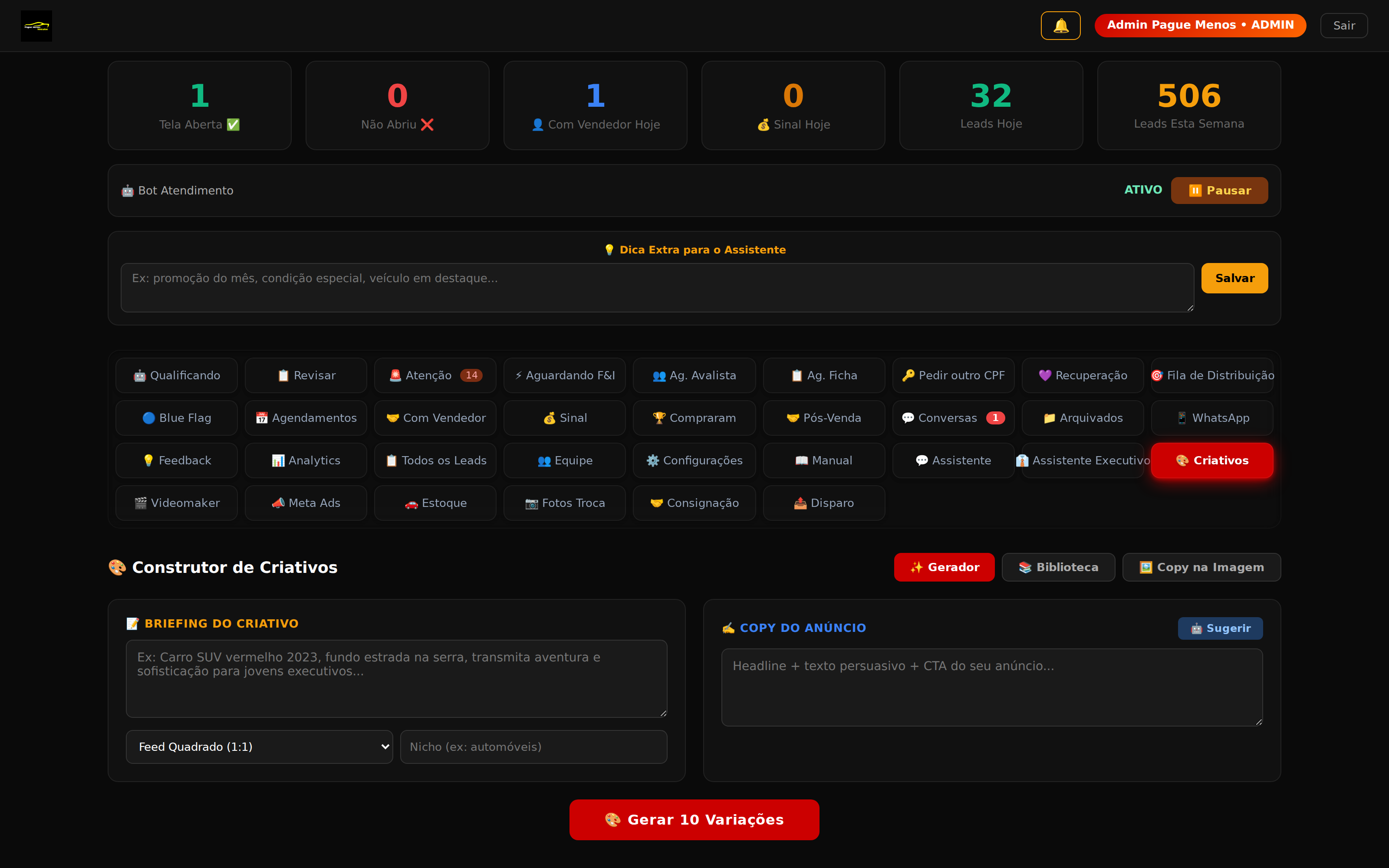This screenshot has width=1389, height=868.
Task: Click the Leads Esta Semana 506 card
Action: pos(1189,105)
